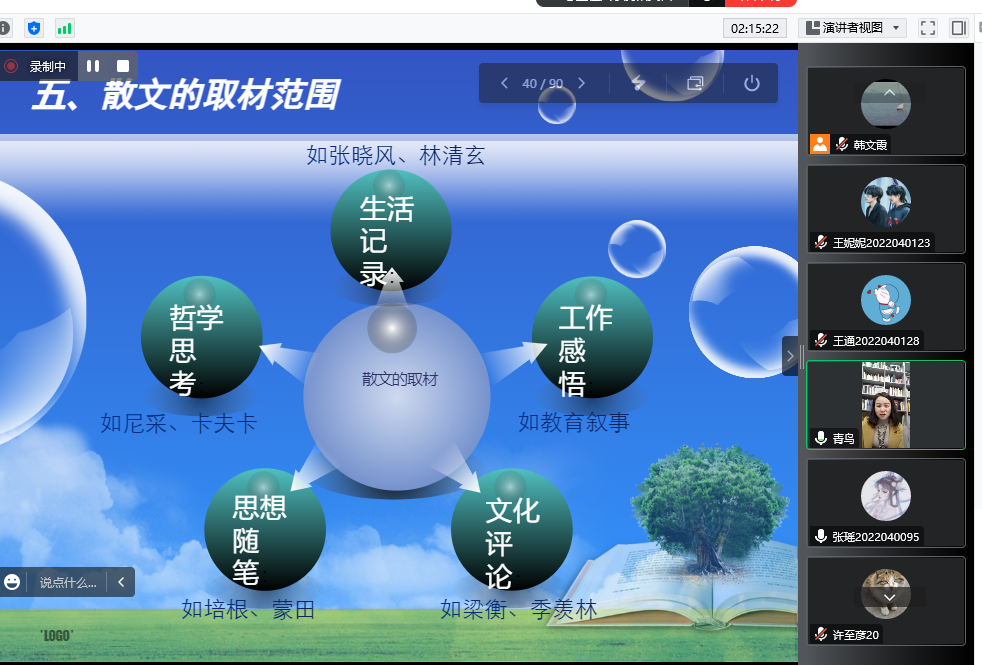Pause the meeting recording
Image resolution: width=982 pixels, height=665 pixels.
click(93, 66)
